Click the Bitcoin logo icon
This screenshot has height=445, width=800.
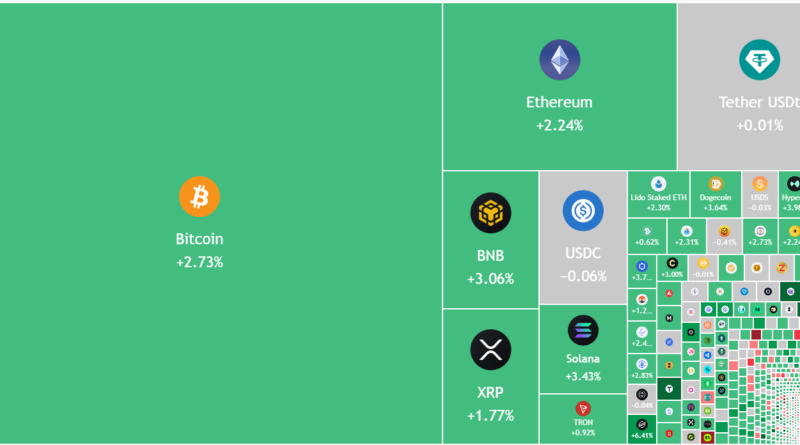[199, 196]
